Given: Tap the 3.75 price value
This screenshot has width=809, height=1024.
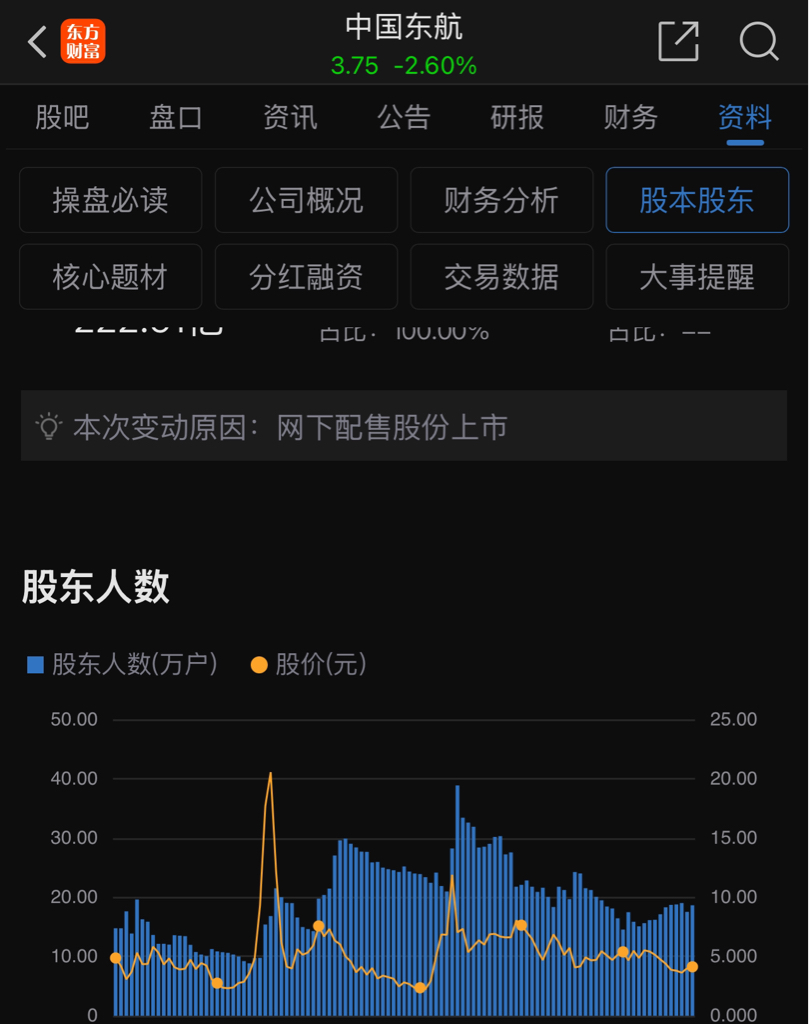Looking at the screenshot, I should [355, 66].
